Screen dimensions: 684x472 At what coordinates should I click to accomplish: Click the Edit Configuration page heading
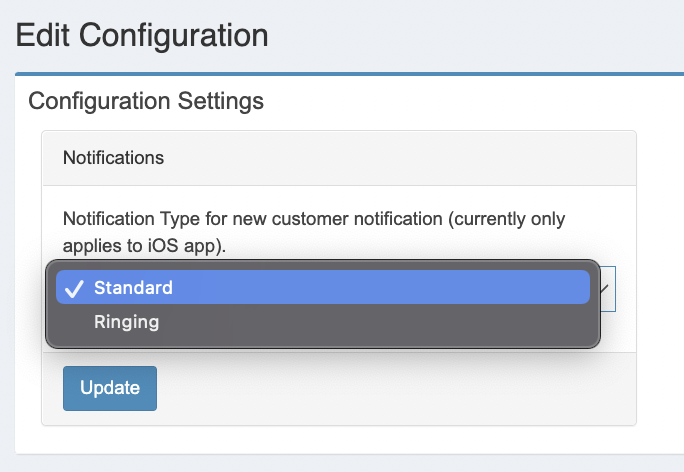pos(142,35)
